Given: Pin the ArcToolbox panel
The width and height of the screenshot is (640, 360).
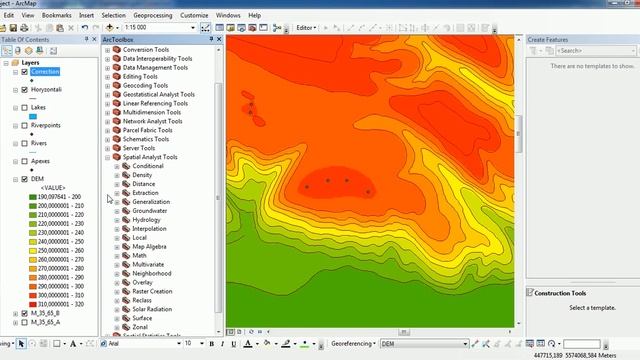Looking at the screenshot, I should [211, 39].
